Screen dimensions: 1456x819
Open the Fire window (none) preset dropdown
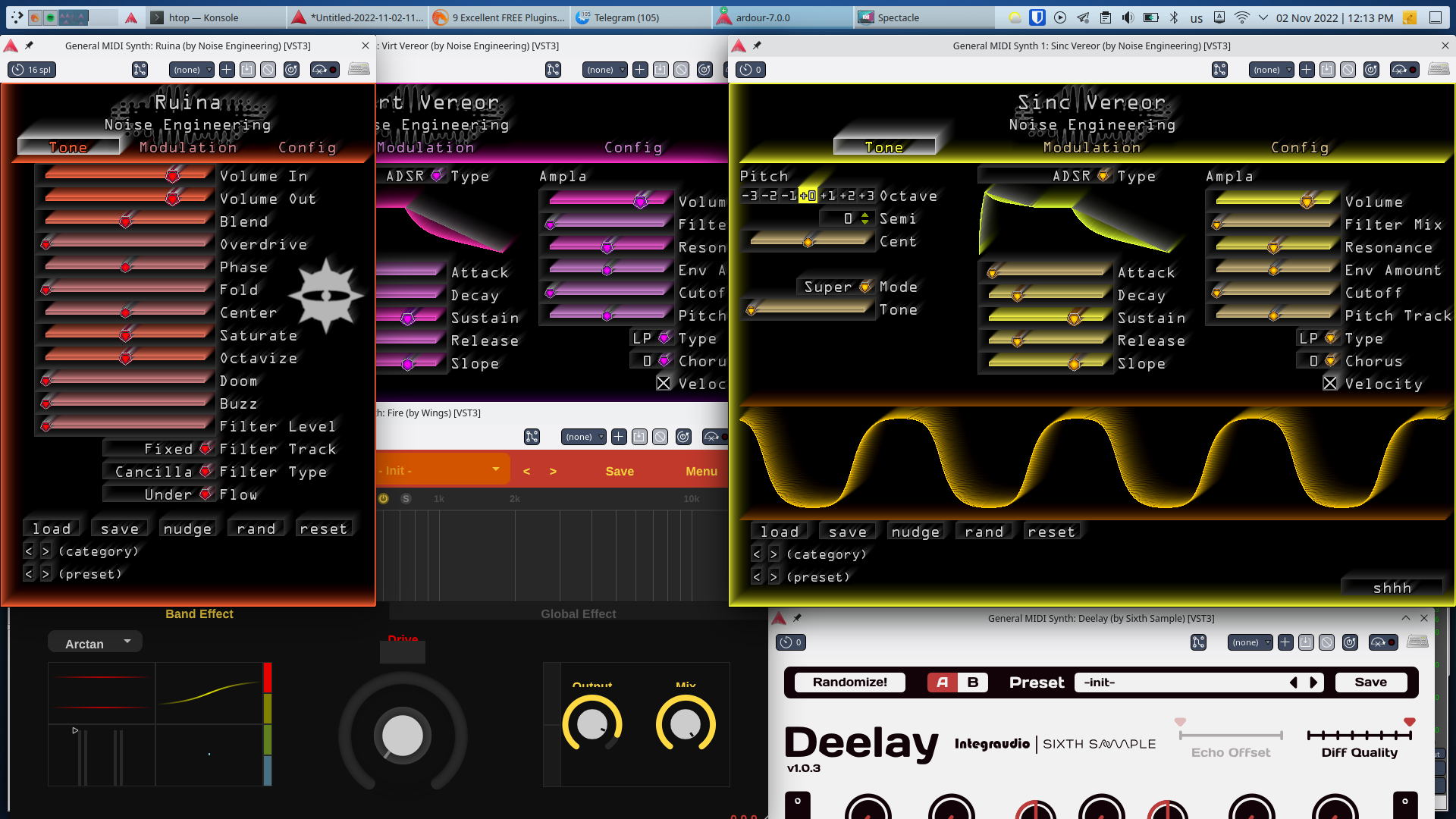tap(584, 437)
